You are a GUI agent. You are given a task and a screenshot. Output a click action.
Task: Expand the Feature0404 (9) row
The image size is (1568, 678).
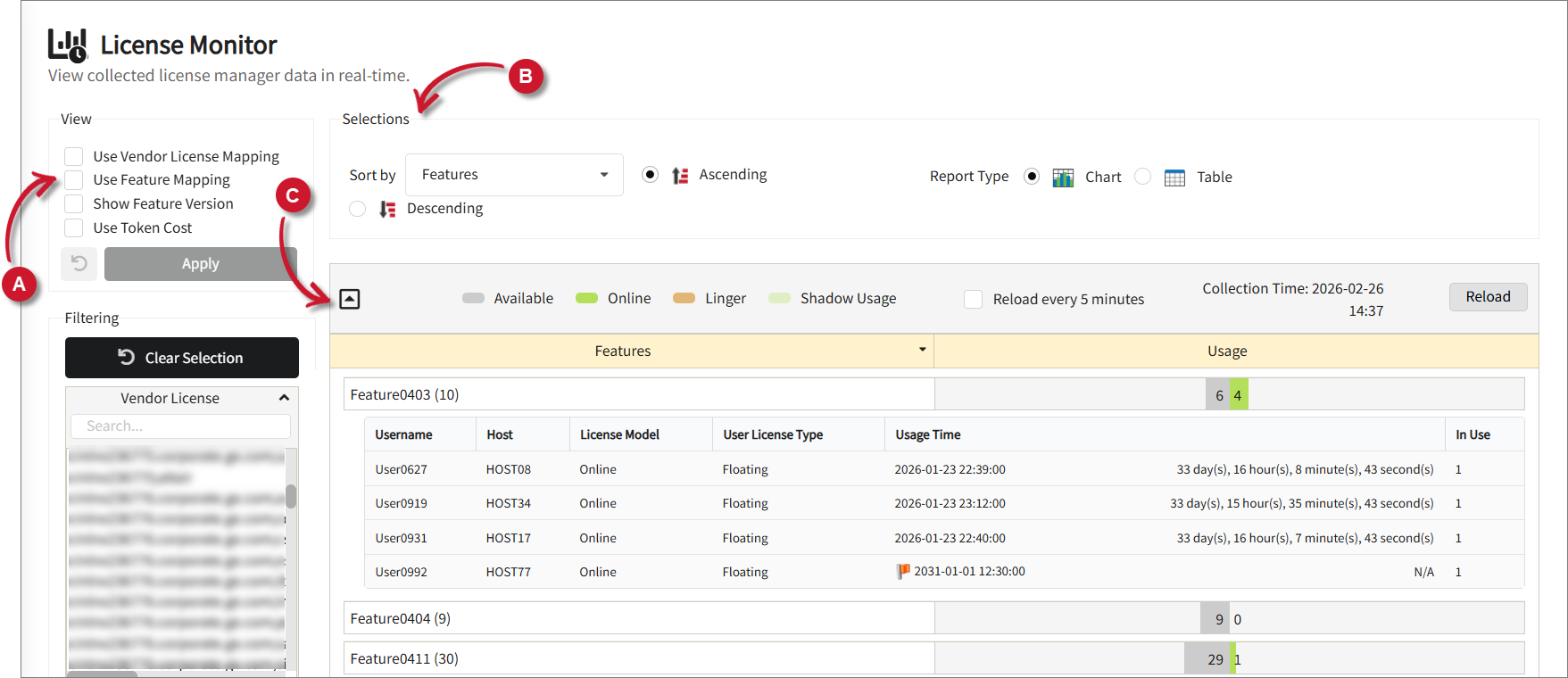click(x=639, y=618)
